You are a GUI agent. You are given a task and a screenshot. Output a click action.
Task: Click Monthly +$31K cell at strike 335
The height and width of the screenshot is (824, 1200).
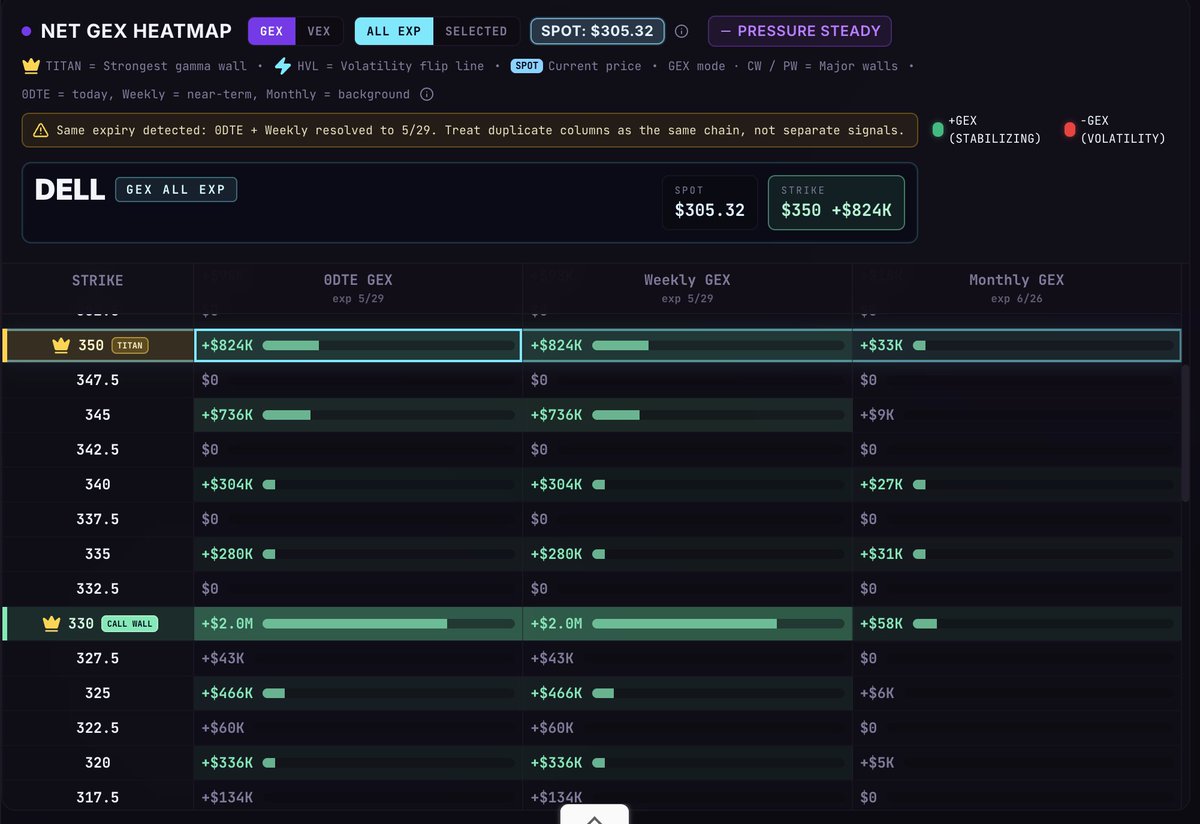[x=1017, y=554]
